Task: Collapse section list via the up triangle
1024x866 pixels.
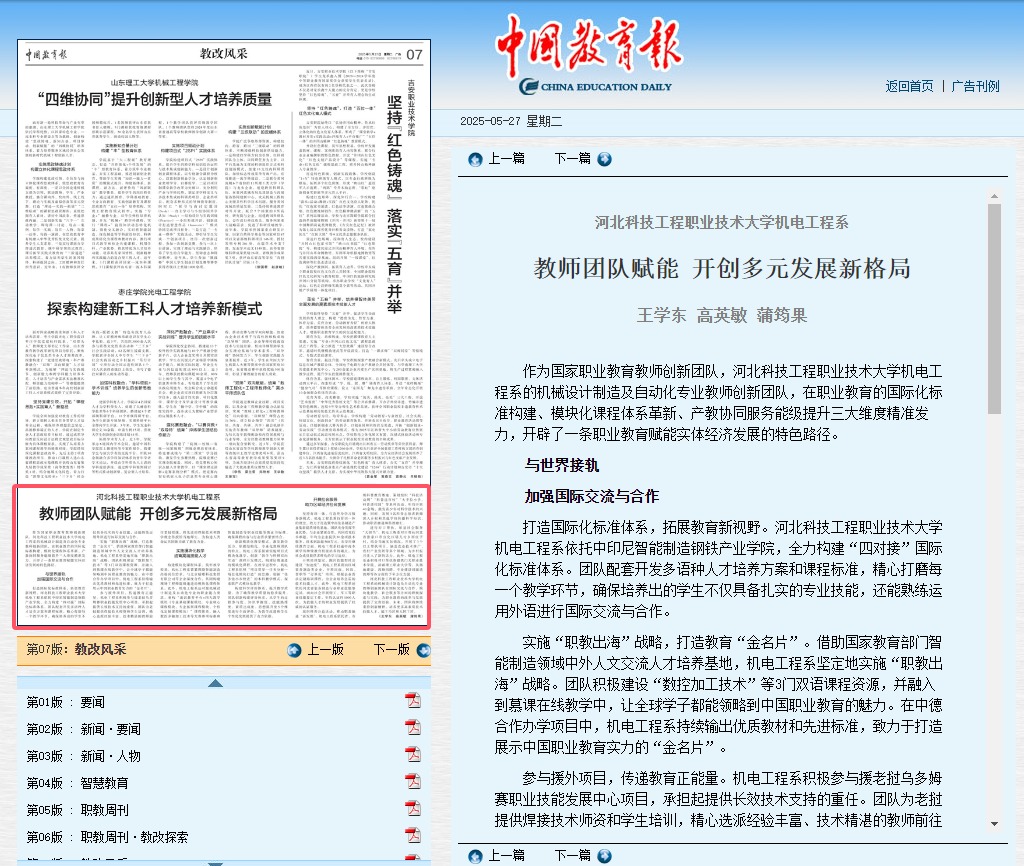Action: (x=215, y=683)
